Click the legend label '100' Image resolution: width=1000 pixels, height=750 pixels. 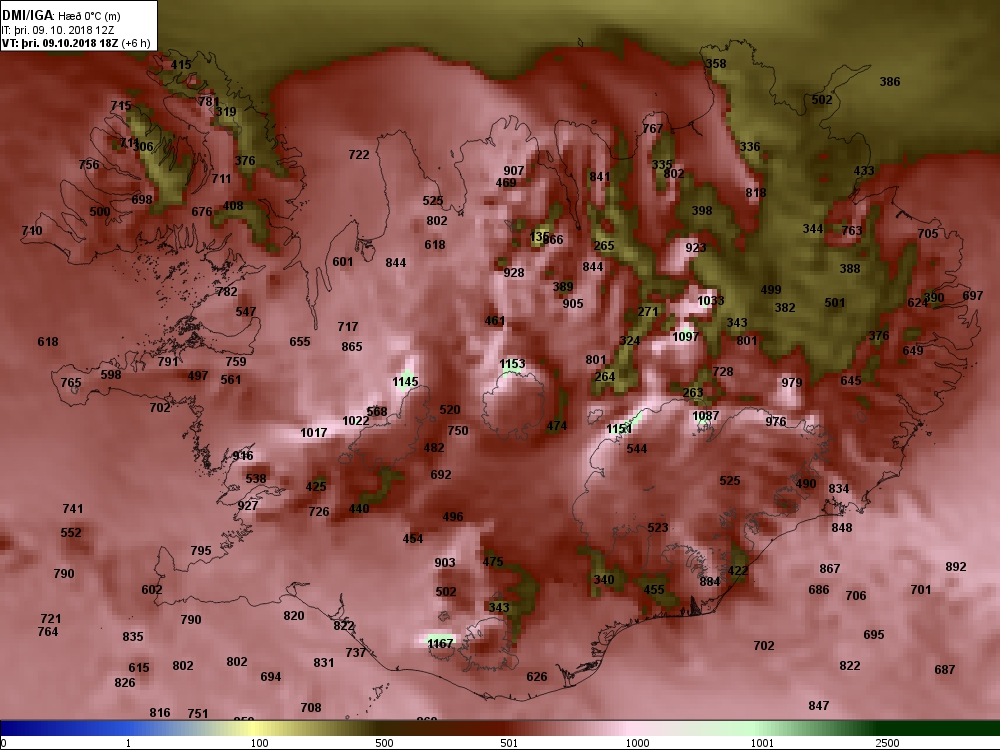(x=260, y=743)
